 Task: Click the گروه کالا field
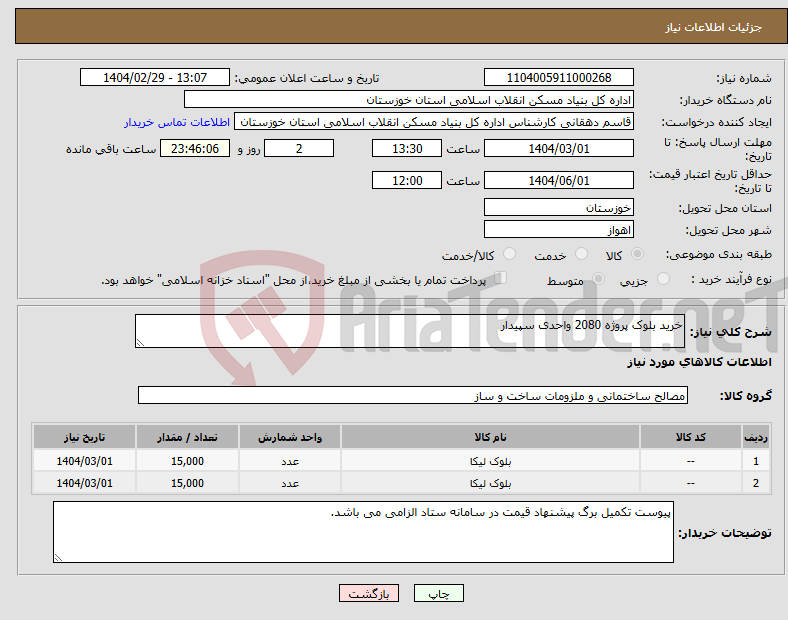[x=413, y=395]
